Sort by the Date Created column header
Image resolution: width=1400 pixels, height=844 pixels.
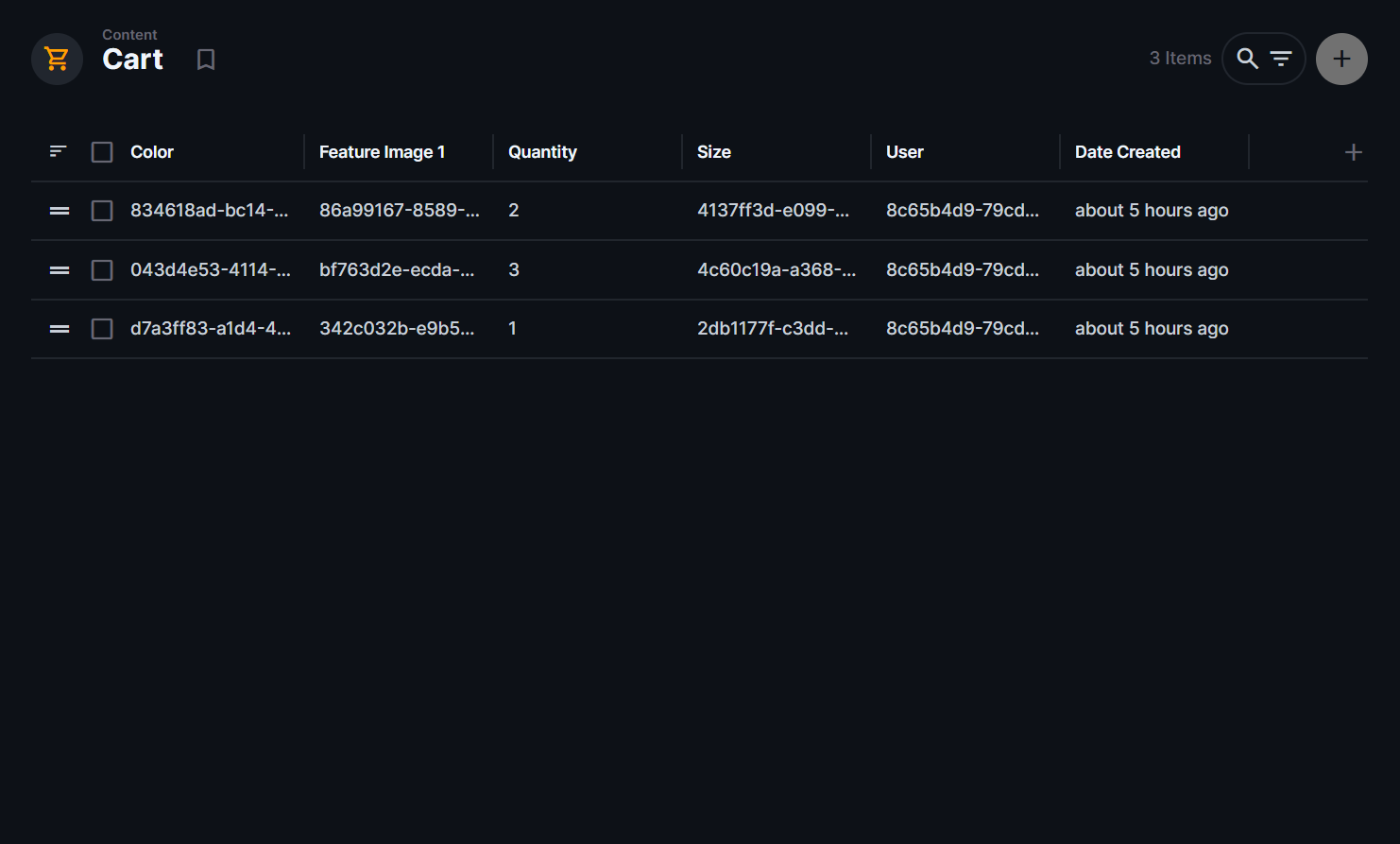click(1128, 151)
